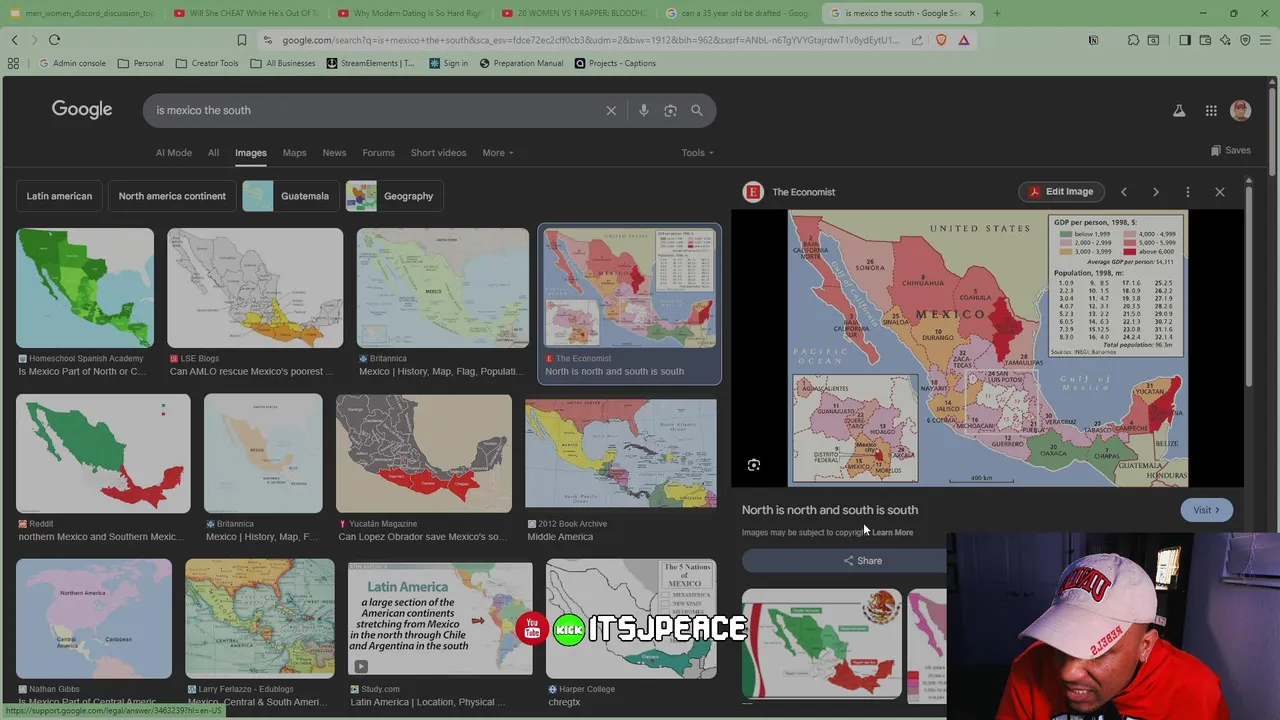
Task: Click the Edit Image button
Action: (1061, 192)
